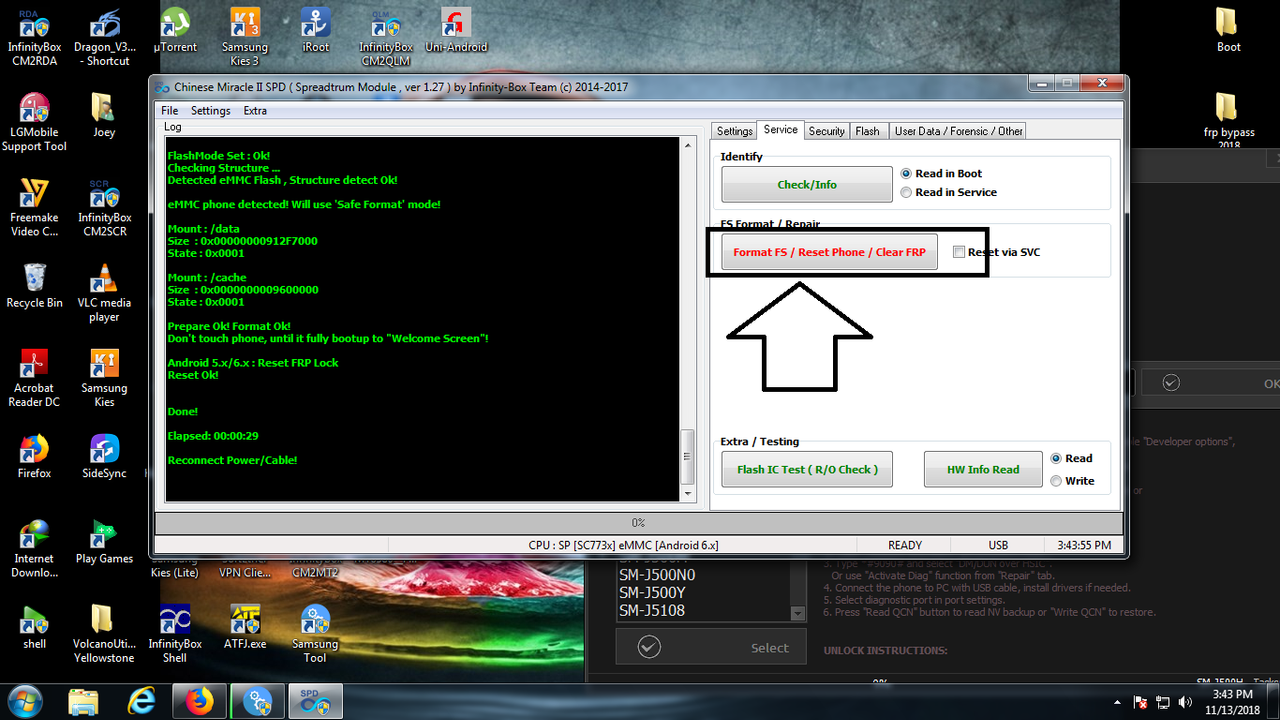Switch to the Flash tab
1280x720 pixels.
point(868,131)
